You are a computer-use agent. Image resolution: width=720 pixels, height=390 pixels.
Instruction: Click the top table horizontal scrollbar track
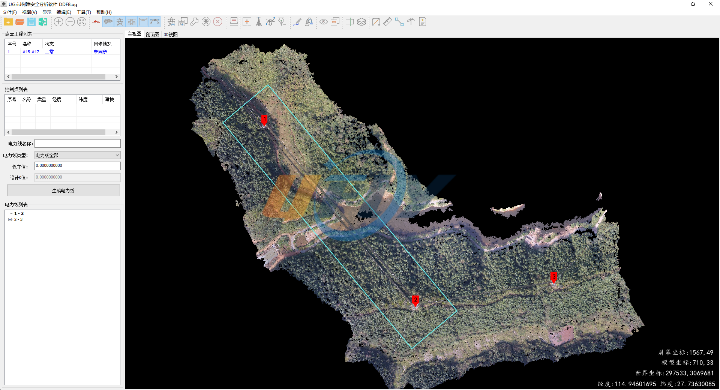[x=63, y=77]
